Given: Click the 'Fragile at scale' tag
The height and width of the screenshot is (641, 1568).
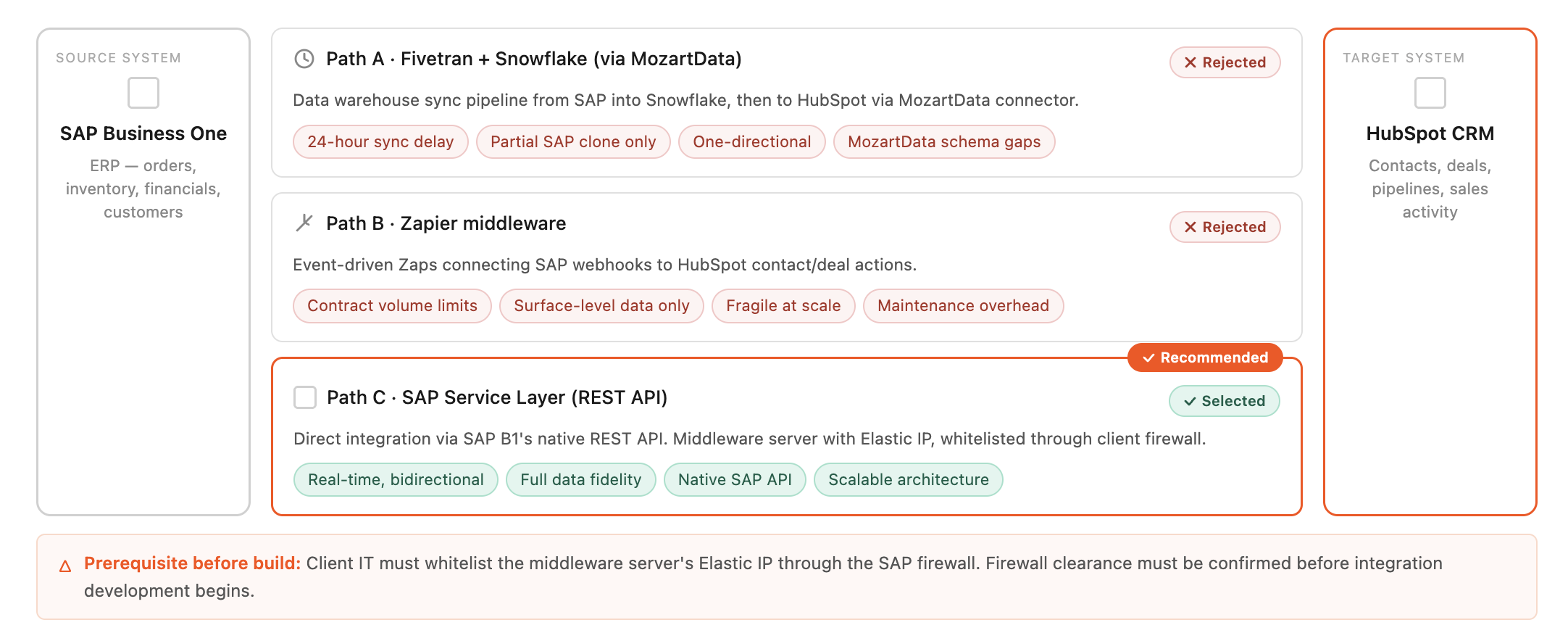Looking at the screenshot, I should (783, 306).
